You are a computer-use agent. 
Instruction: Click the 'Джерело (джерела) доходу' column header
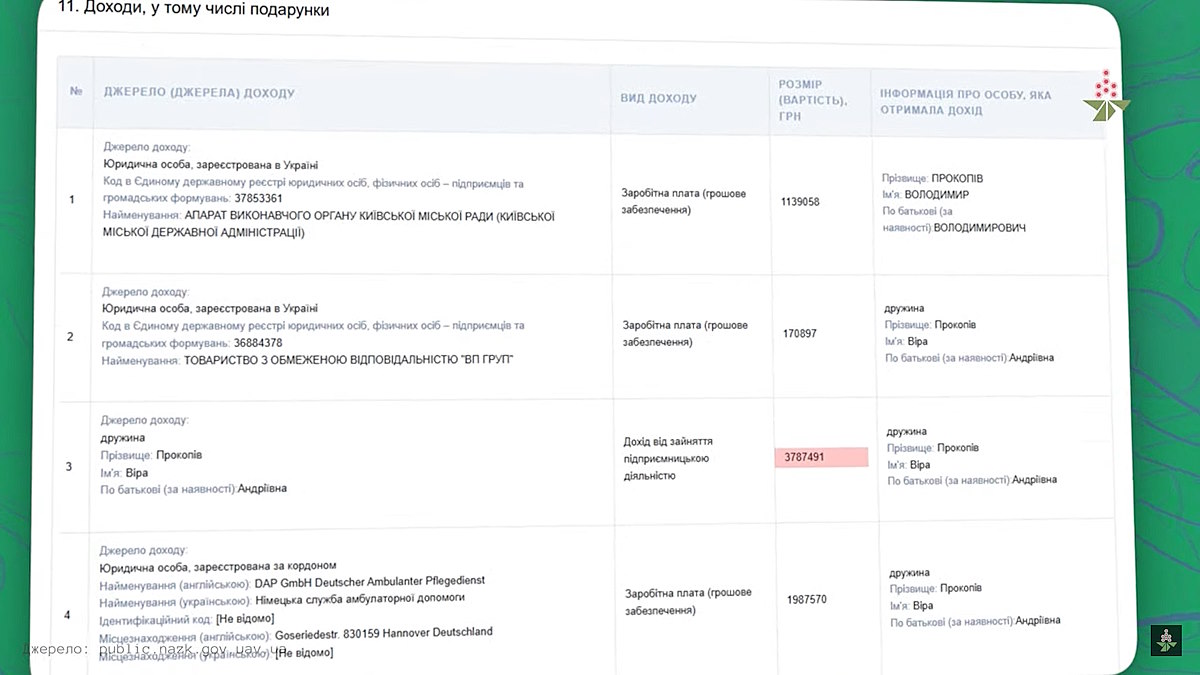click(x=199, y=93)
